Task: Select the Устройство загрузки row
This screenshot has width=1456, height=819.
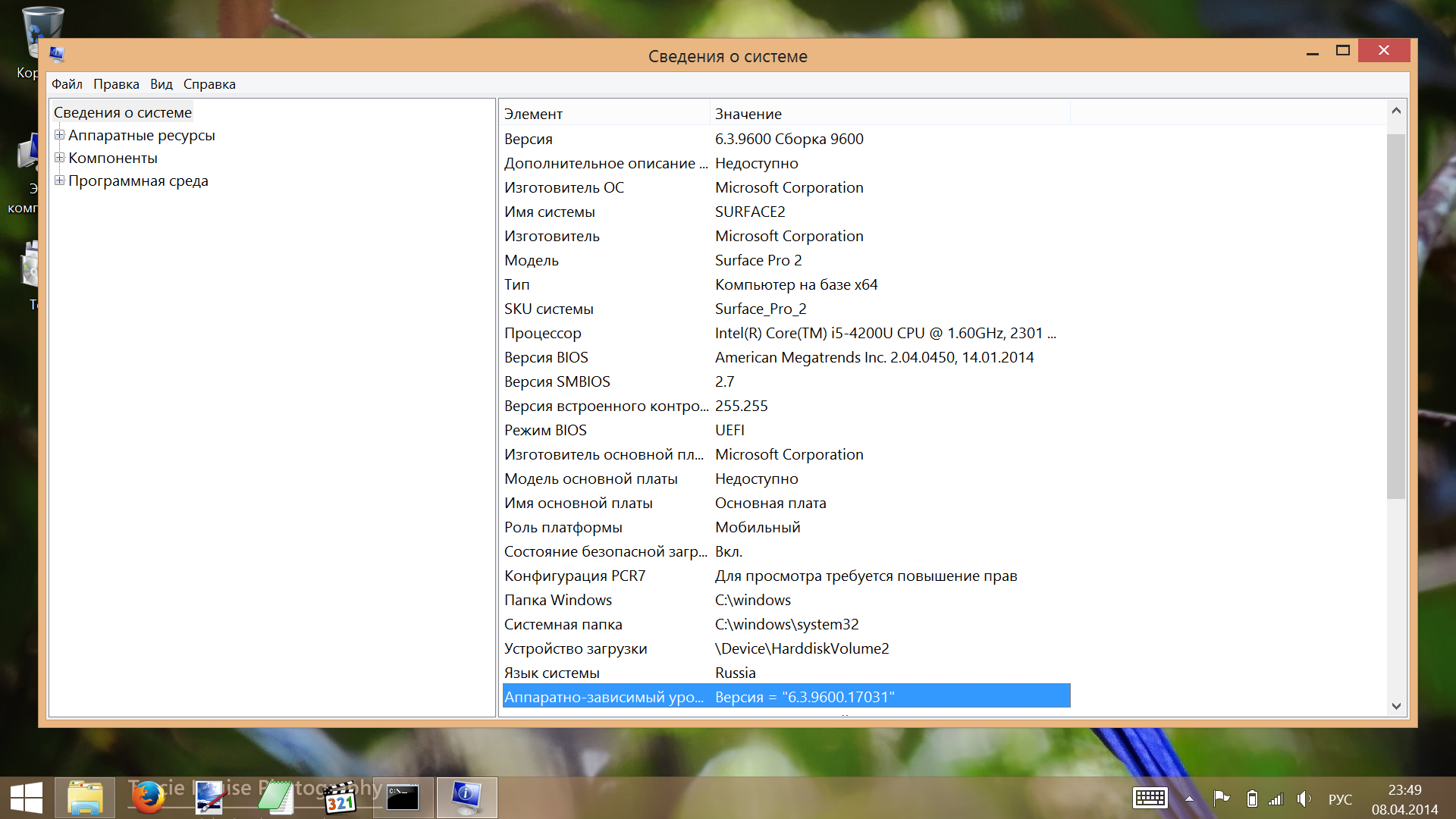Action: click(786, 648)
